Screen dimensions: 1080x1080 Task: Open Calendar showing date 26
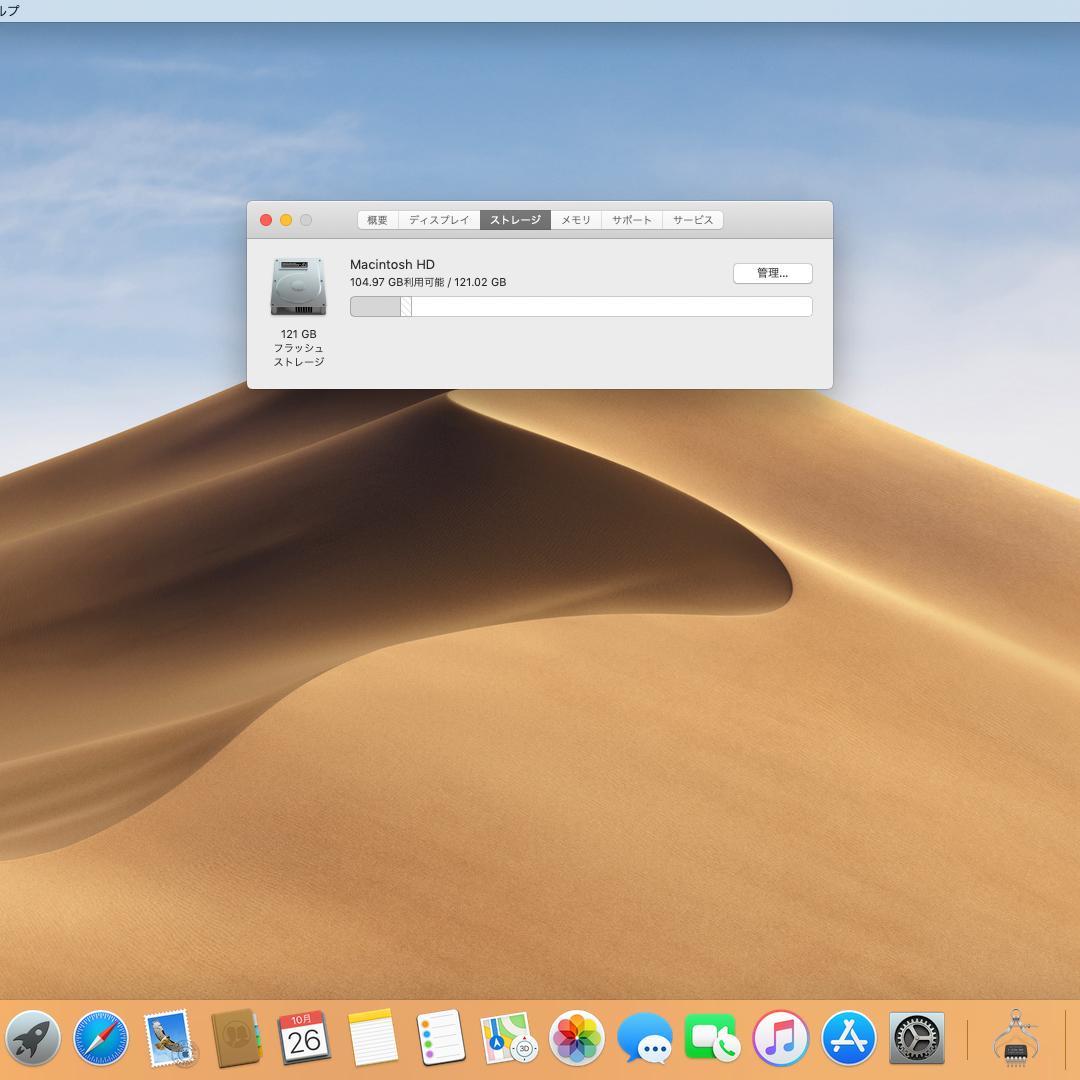[304, 1038]
